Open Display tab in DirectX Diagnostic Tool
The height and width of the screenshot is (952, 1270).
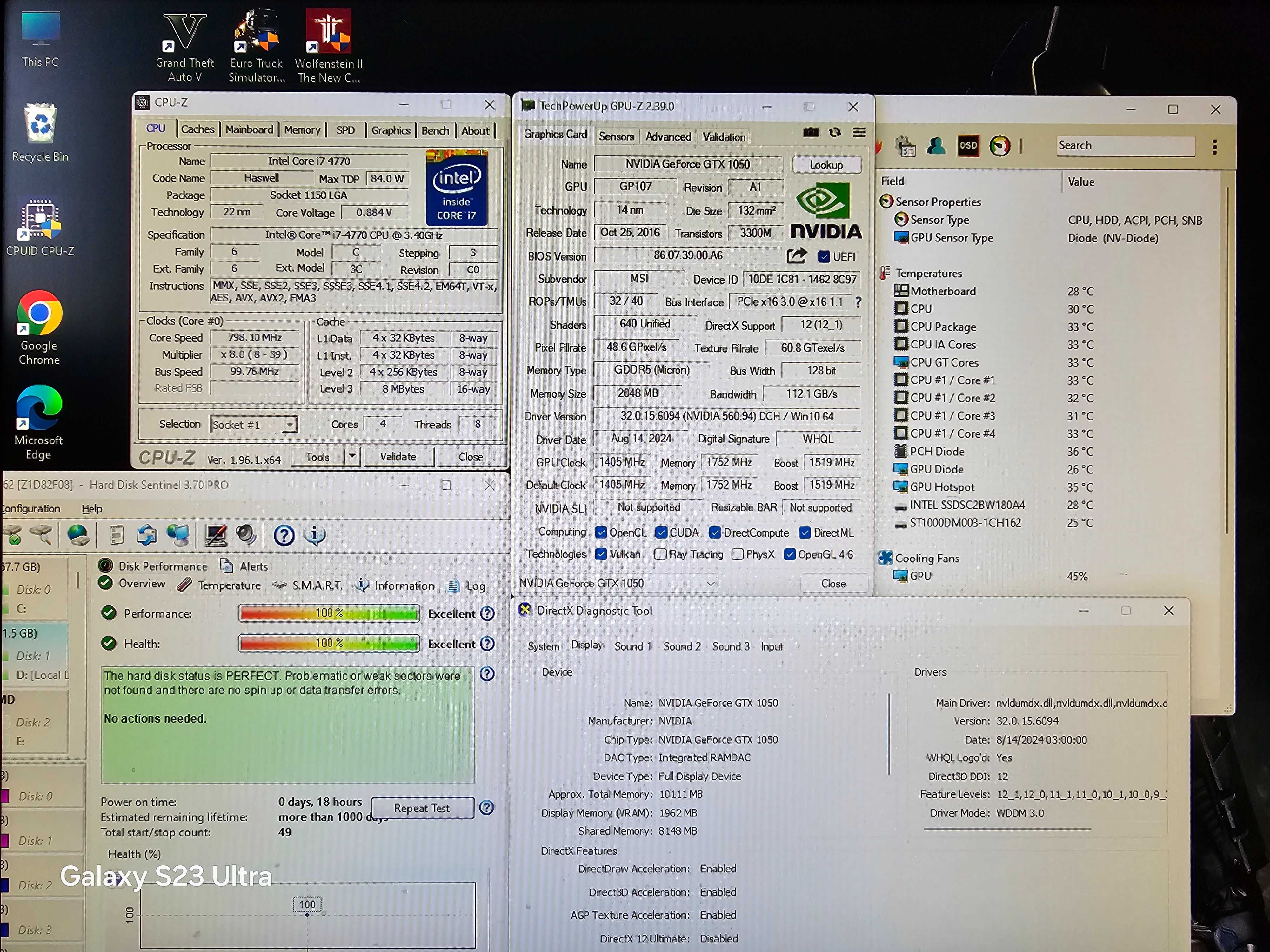(x=586, y=645)
